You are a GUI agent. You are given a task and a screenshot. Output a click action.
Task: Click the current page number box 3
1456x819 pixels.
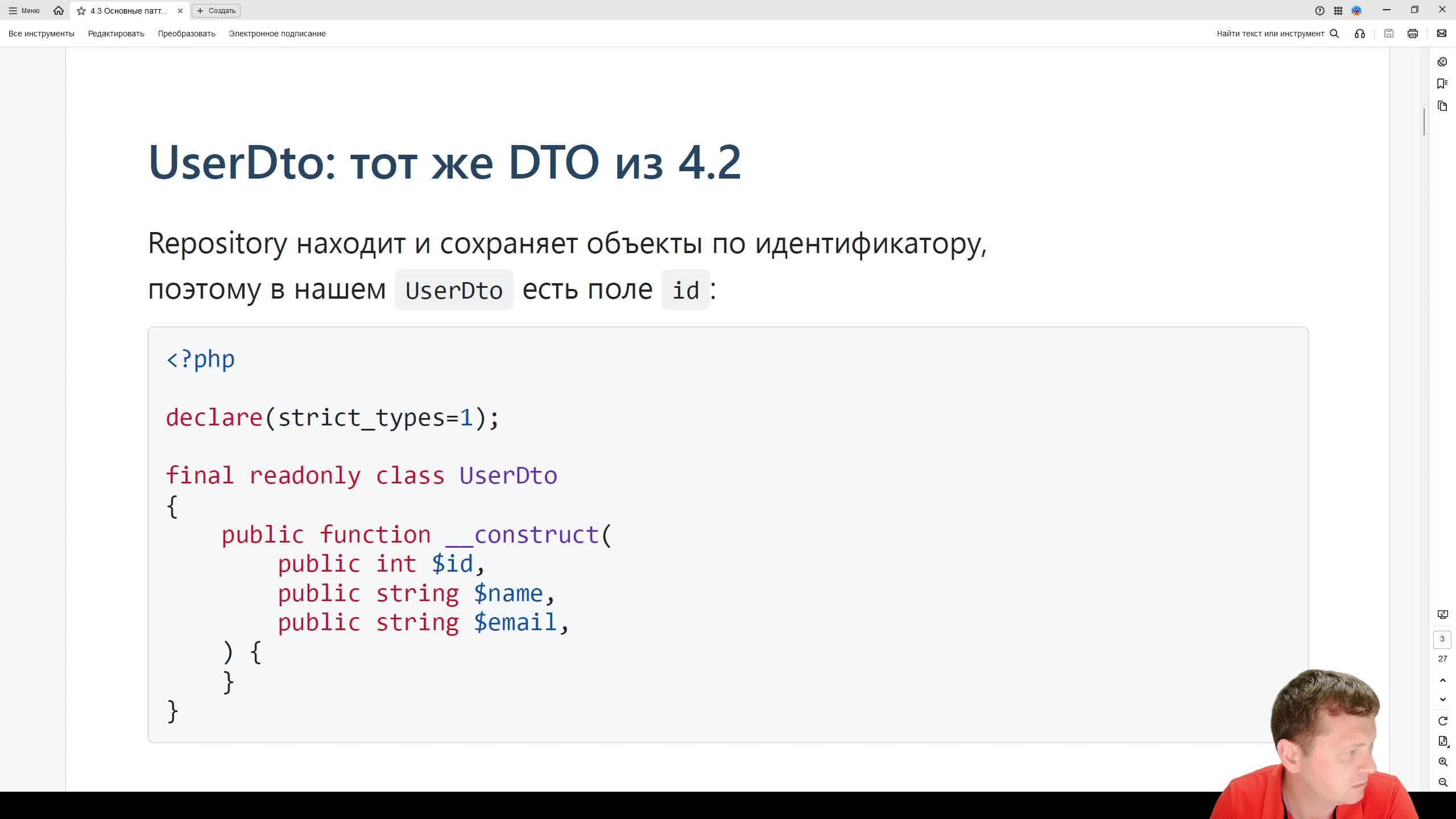pyautogui.click(x=1442, y=639)
